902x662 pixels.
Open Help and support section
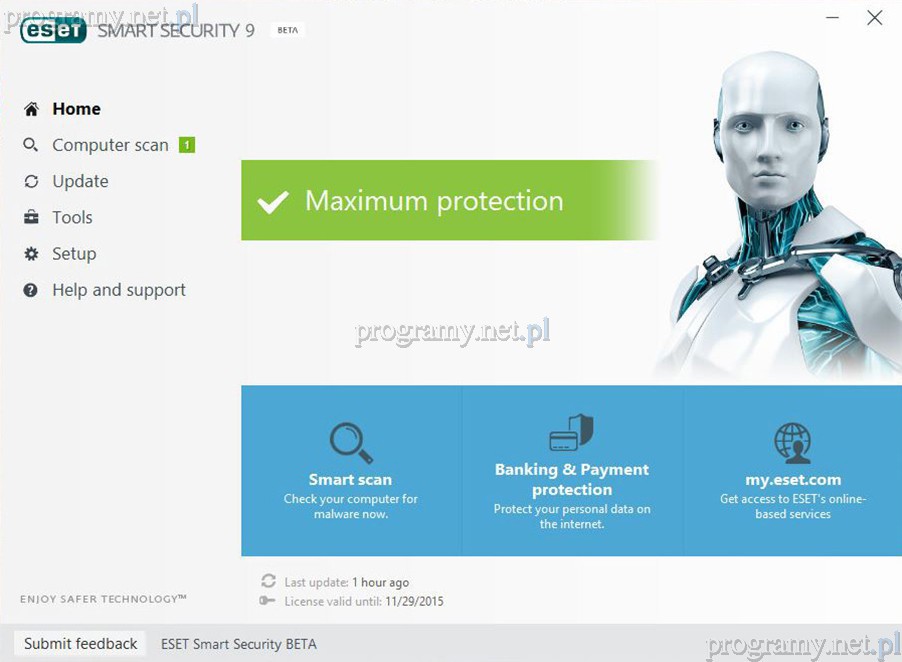coord(119,290)
